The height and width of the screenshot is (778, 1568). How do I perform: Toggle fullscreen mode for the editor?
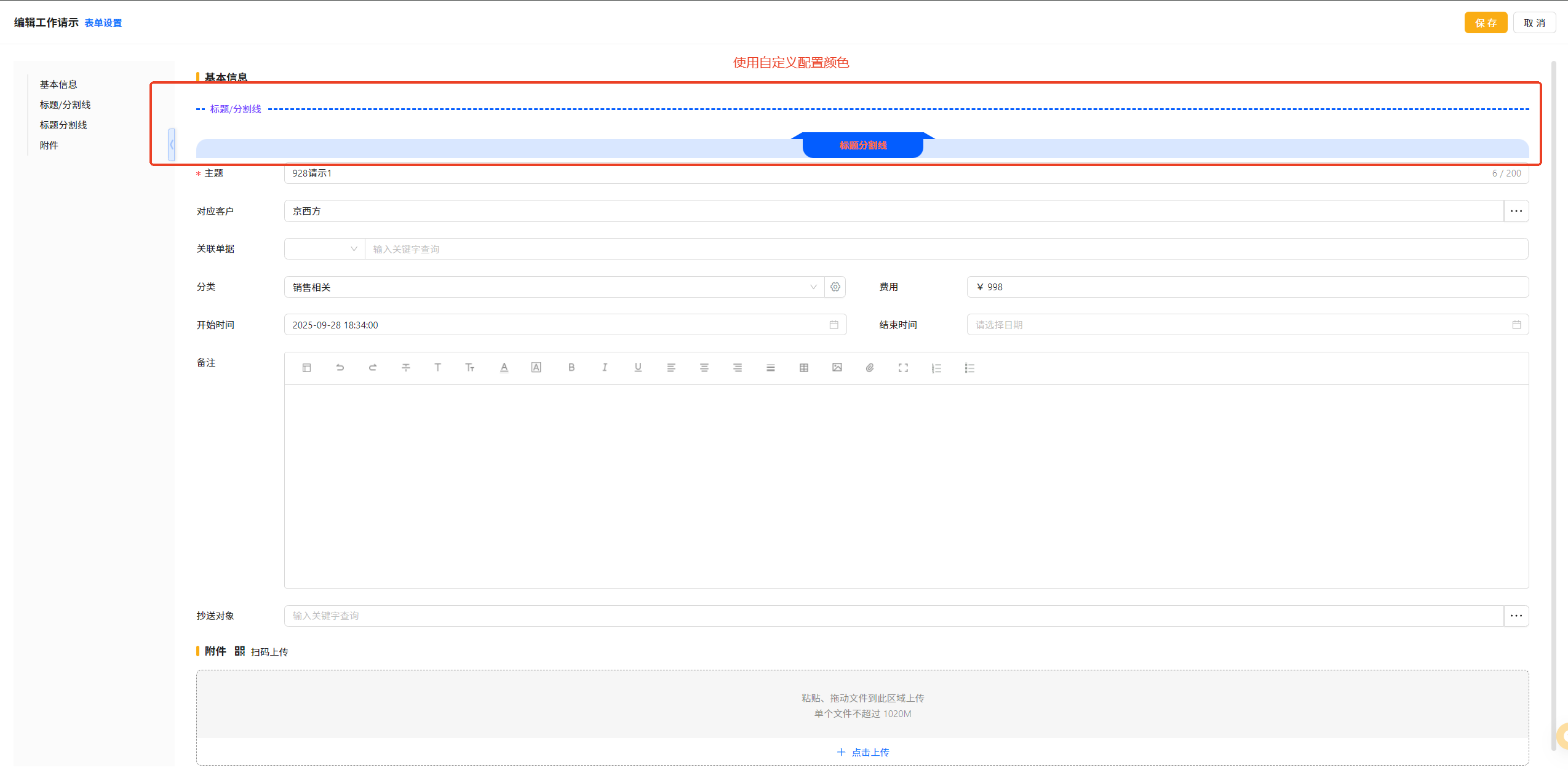(903, 368)
